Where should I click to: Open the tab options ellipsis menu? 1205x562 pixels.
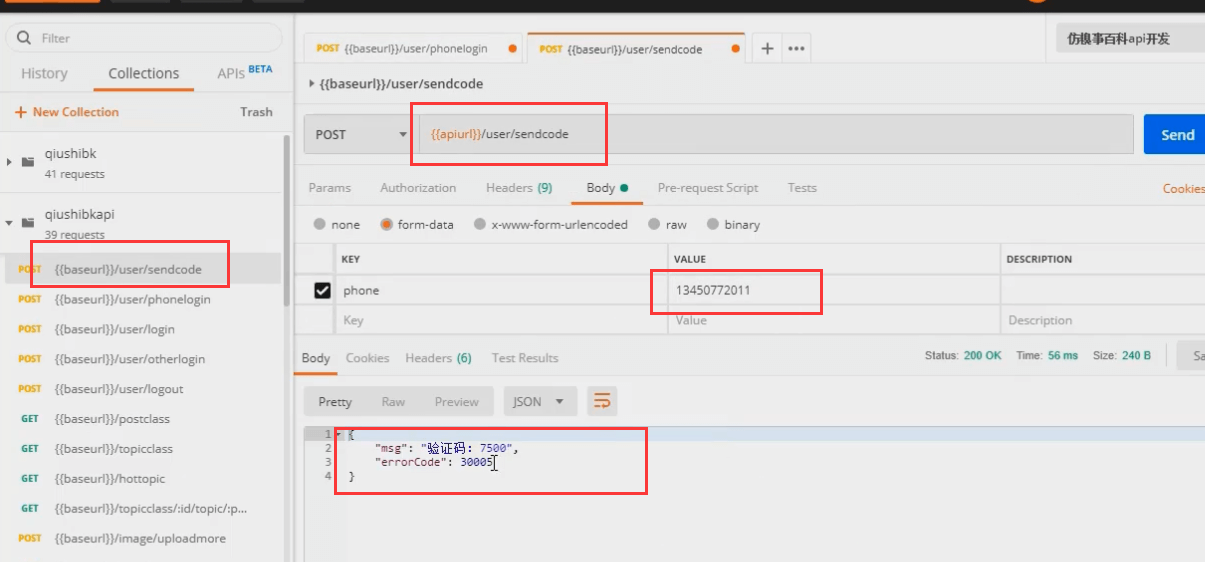pyautogui.click(x=797, y=48)
